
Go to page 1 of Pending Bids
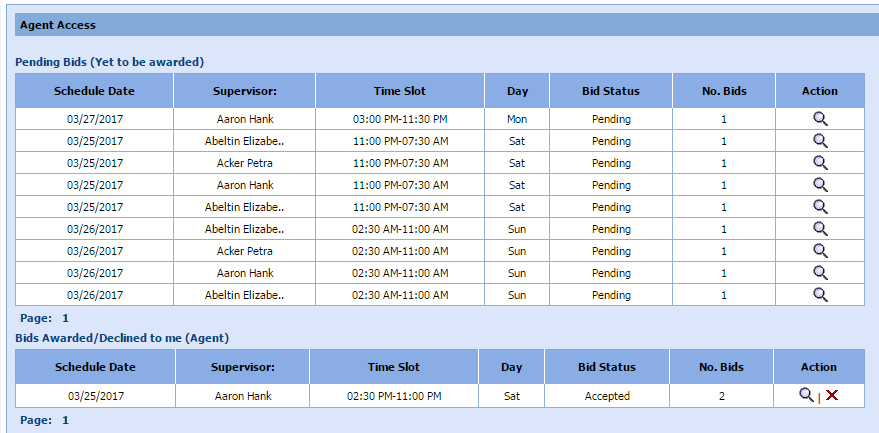pyautogui.click(x=65, y=318)
